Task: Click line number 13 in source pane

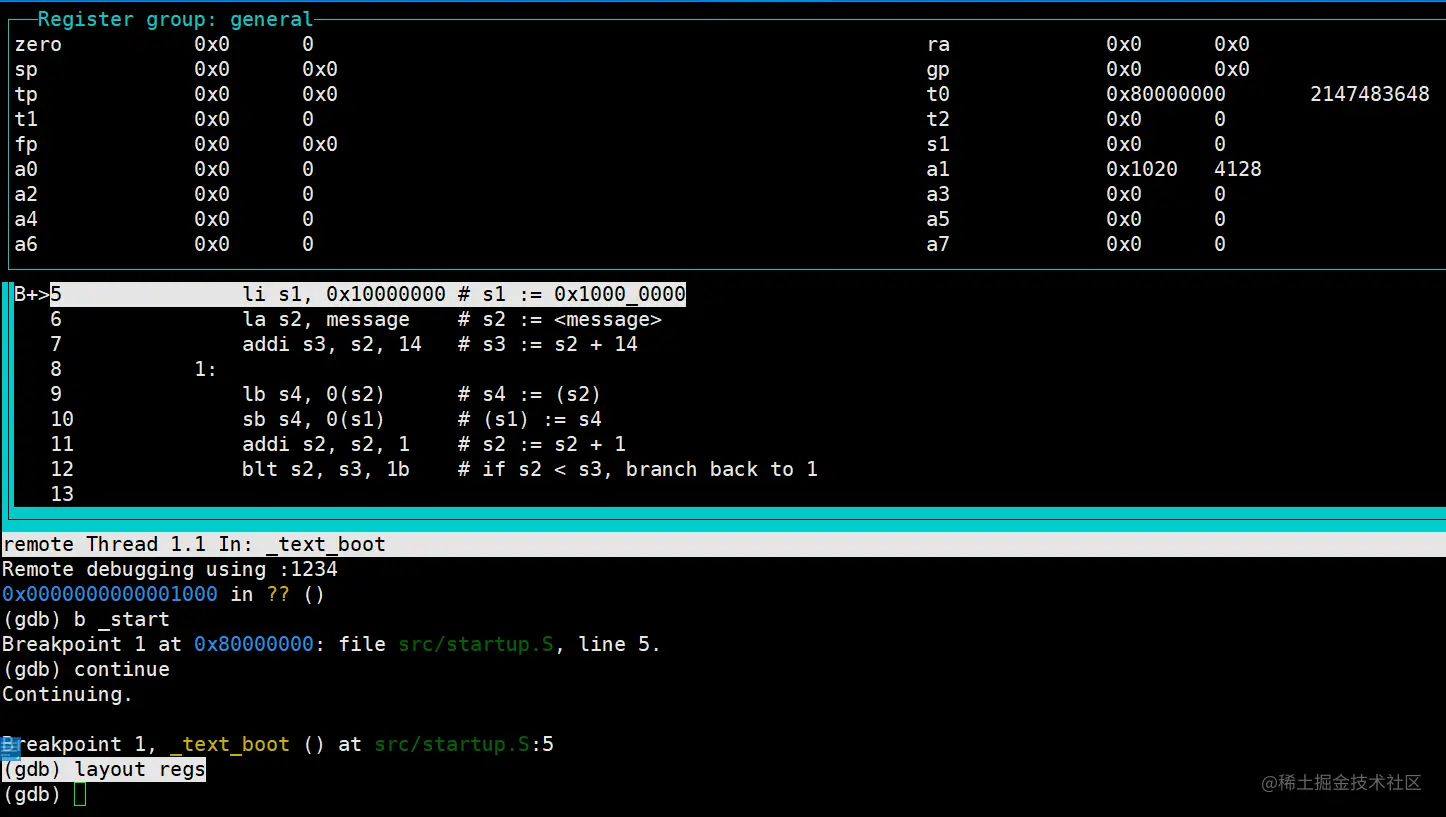Action: point(62,494)
